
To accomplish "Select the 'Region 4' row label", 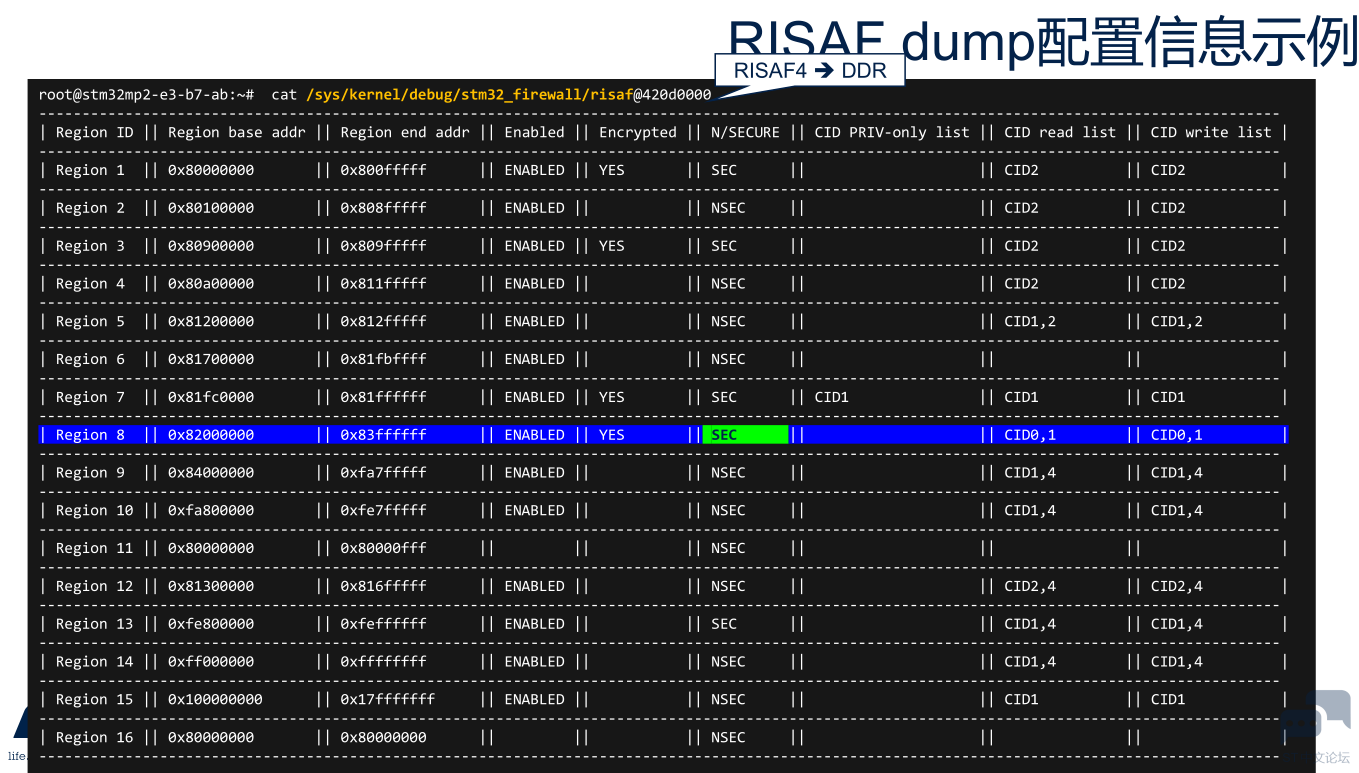I will click(x=90, y=284).
